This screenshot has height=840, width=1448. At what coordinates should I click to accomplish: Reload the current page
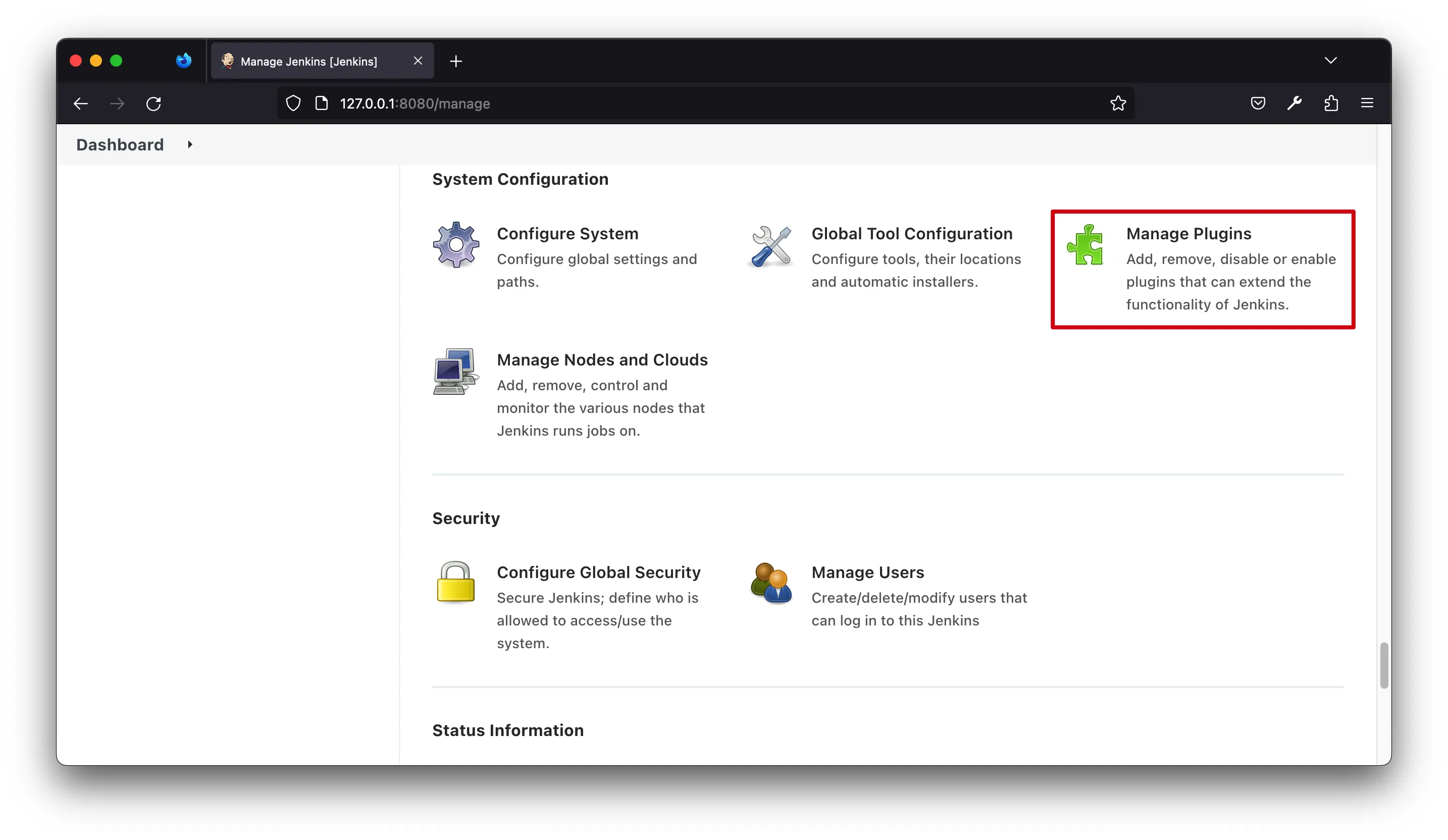153,104
